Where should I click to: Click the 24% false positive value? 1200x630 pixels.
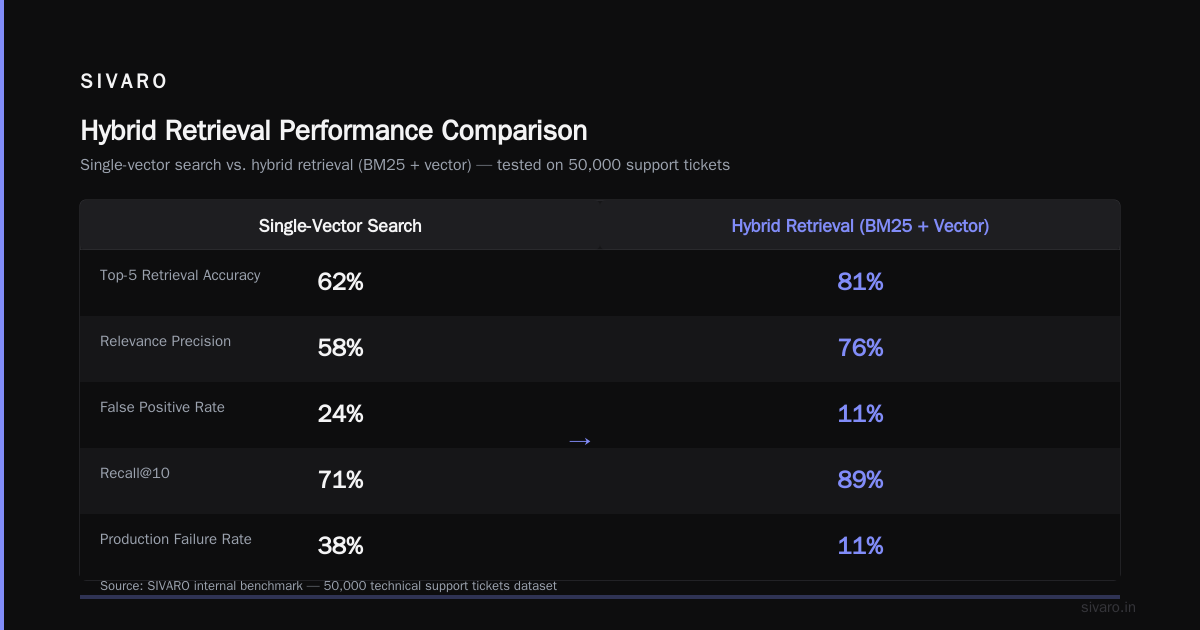tap(340, 414)
